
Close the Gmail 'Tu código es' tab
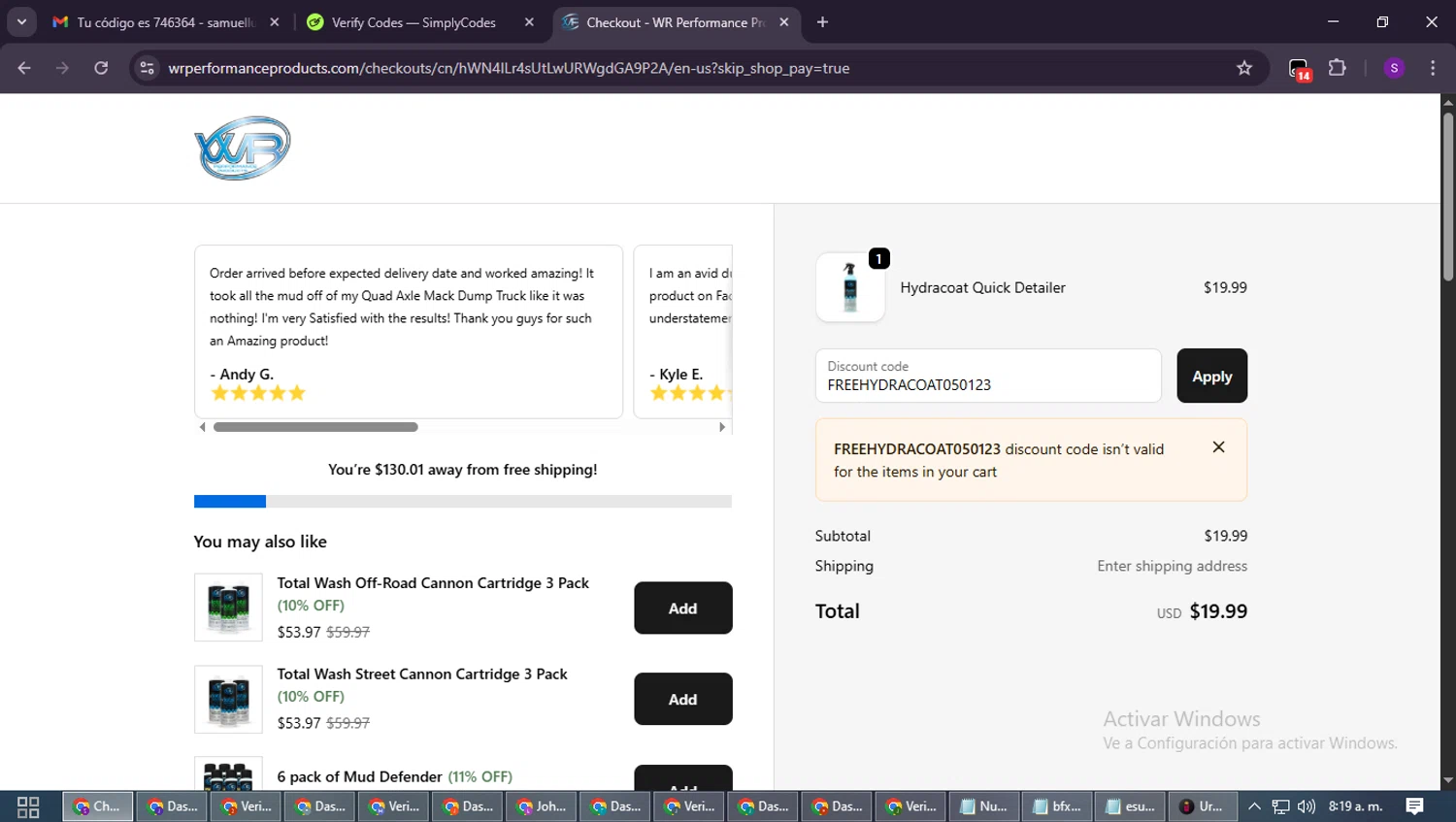[x=275, y=22]
